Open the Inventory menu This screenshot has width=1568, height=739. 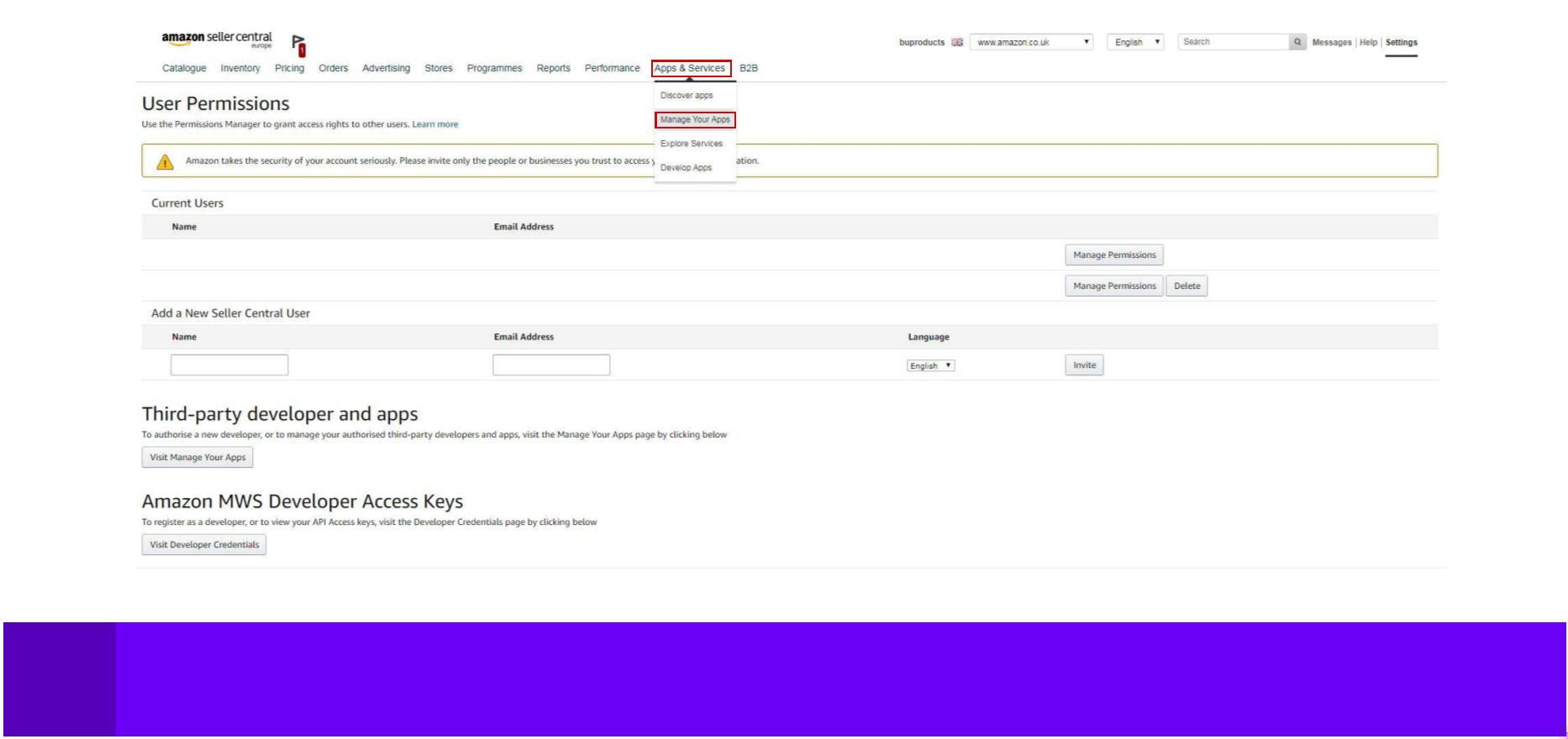coord(240,69)
